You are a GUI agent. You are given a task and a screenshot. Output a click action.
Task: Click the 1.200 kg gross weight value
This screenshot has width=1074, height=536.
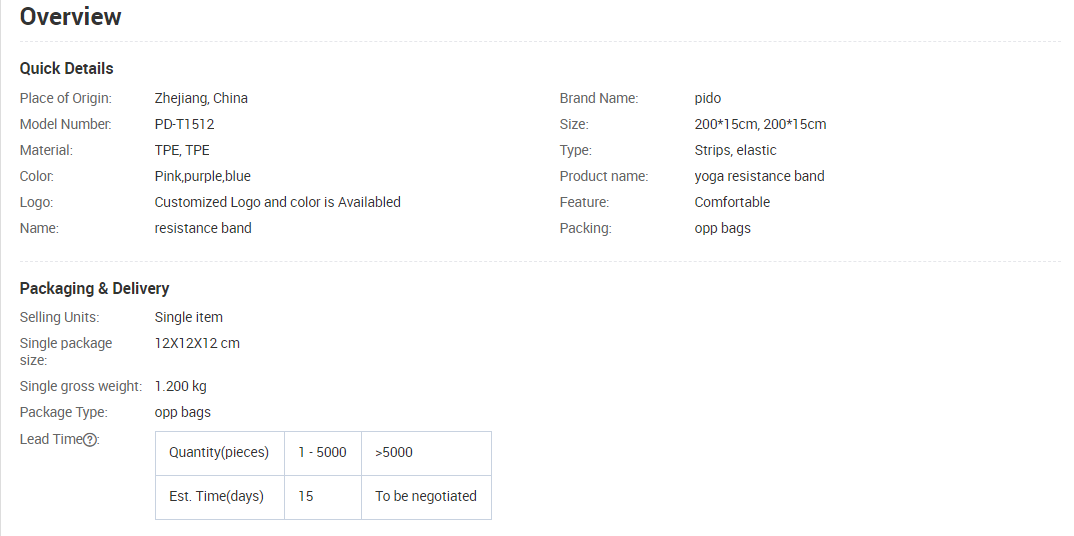pyautogui.click(x=180, y=387)
